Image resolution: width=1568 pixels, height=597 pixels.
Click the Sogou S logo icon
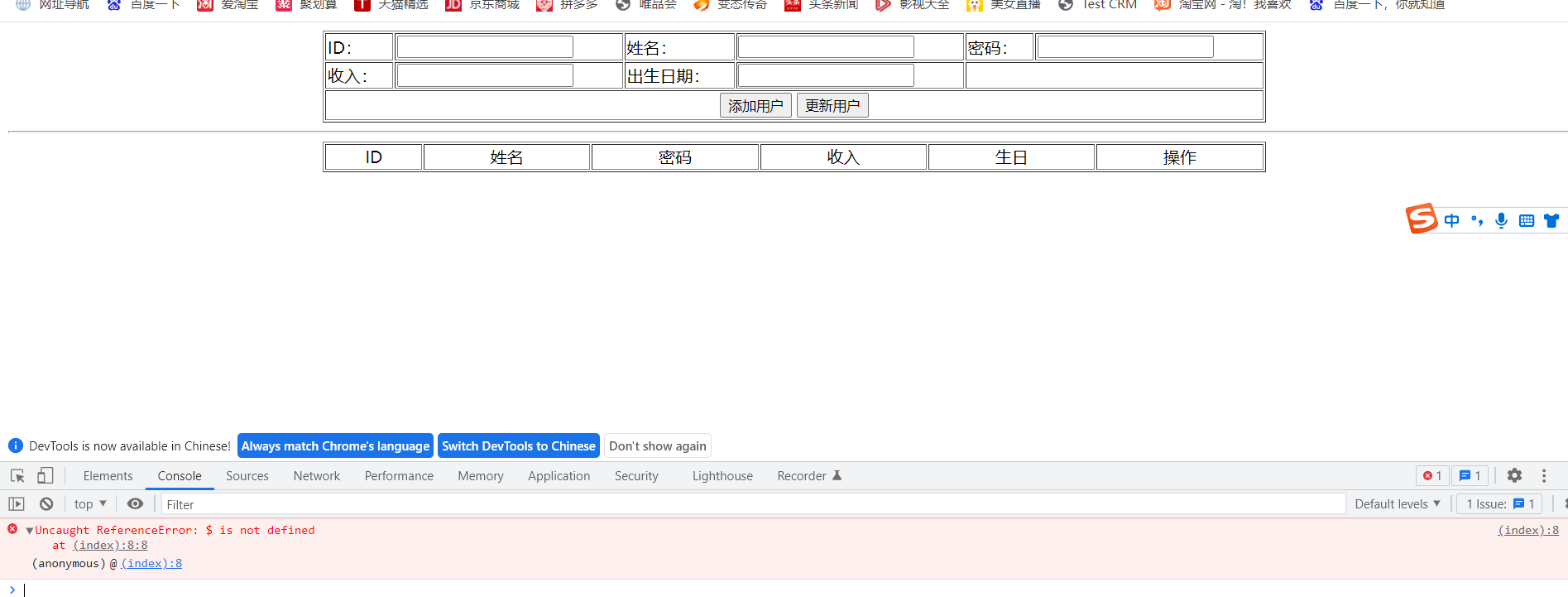[1422, 219]
